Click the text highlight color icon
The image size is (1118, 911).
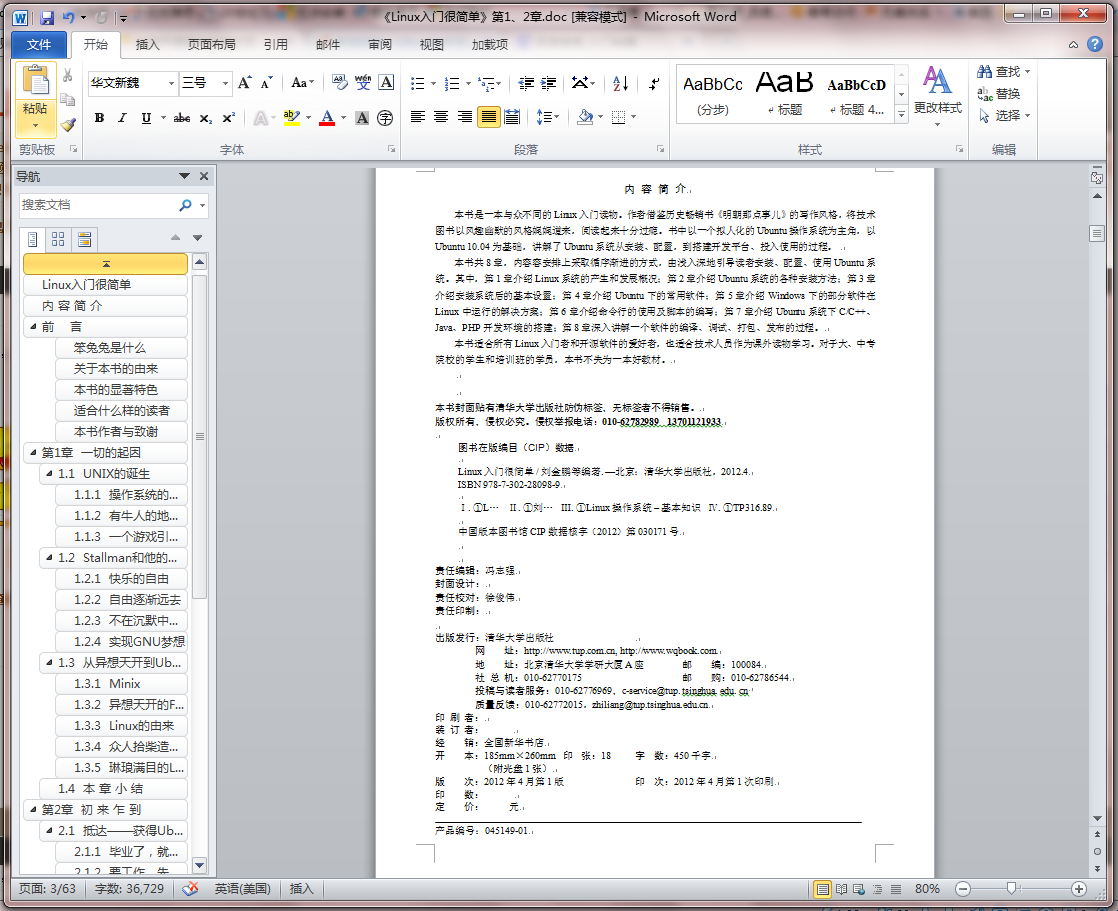(291, 118)
